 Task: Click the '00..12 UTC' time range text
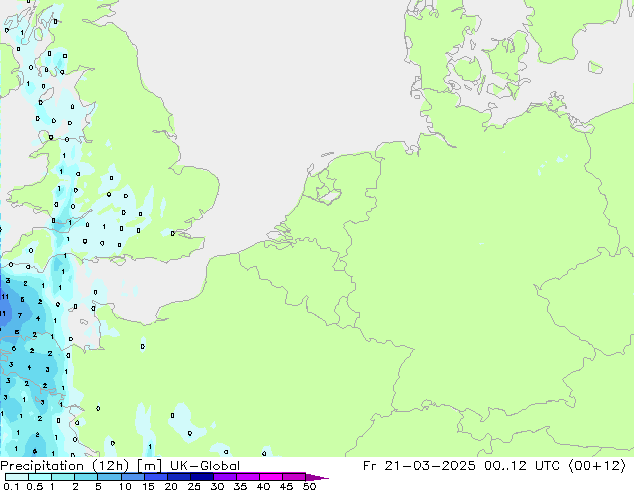(522, 466)
